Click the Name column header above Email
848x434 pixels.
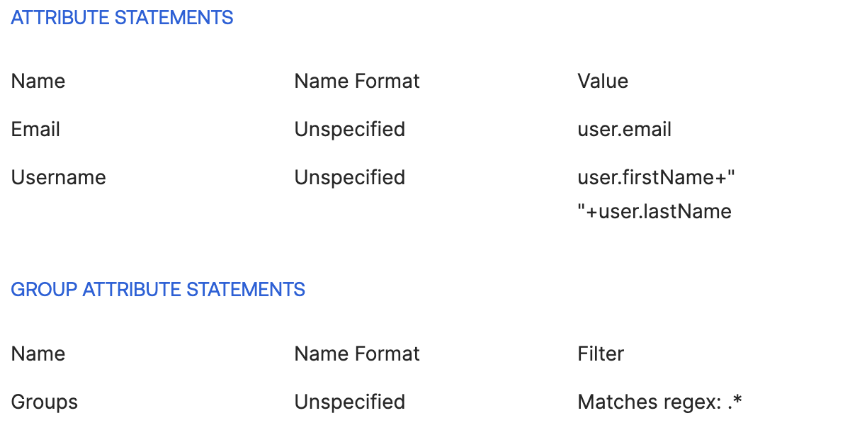[x=38, y=81]
